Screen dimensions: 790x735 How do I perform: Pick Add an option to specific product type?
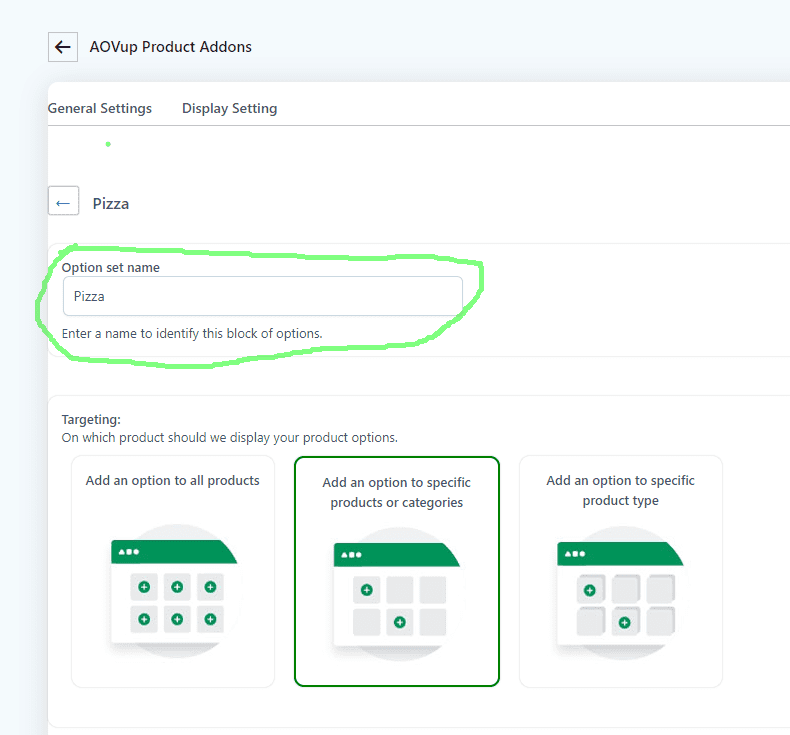(621, 571)
